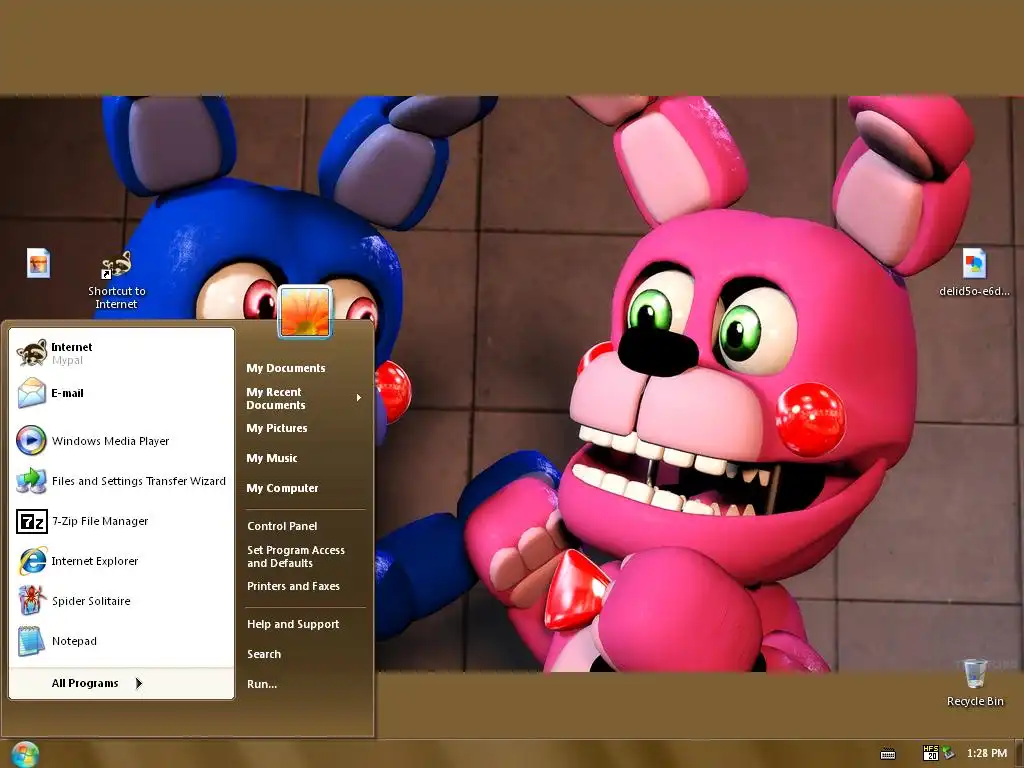Click the user account flower picture
The height and width of the screenshot is (768, 1024).
[x=306, y=312]
